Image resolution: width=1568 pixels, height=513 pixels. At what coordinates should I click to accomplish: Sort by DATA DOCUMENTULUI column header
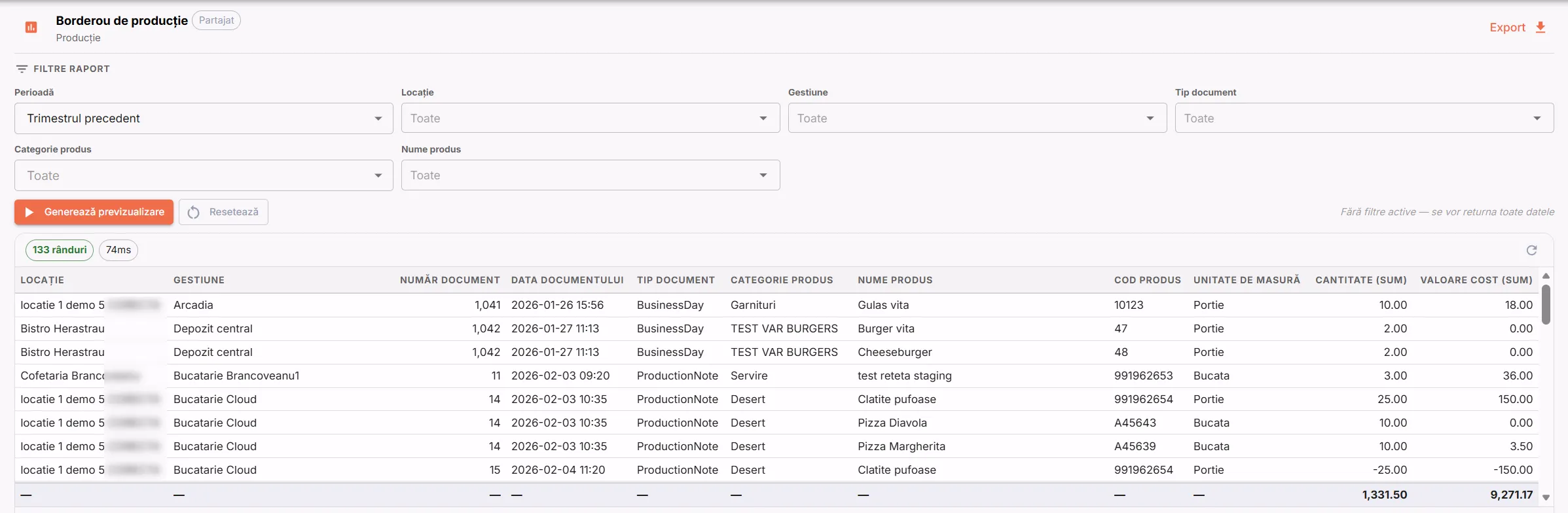point(567,280)
